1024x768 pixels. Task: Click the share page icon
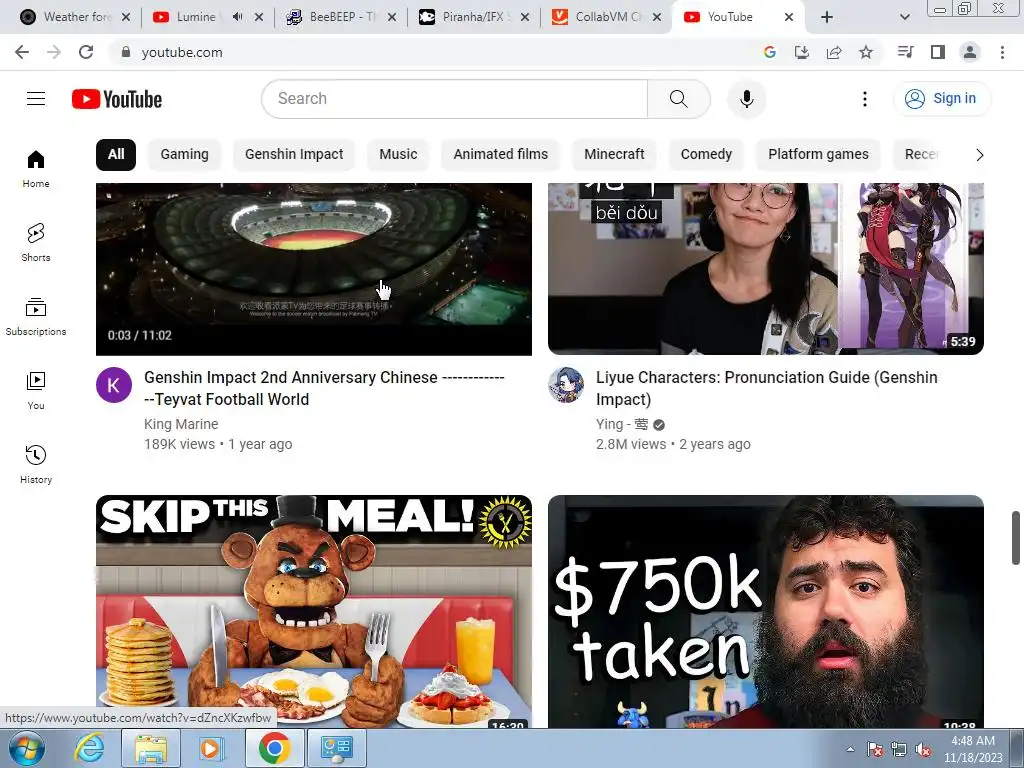(x=833, y=52)
